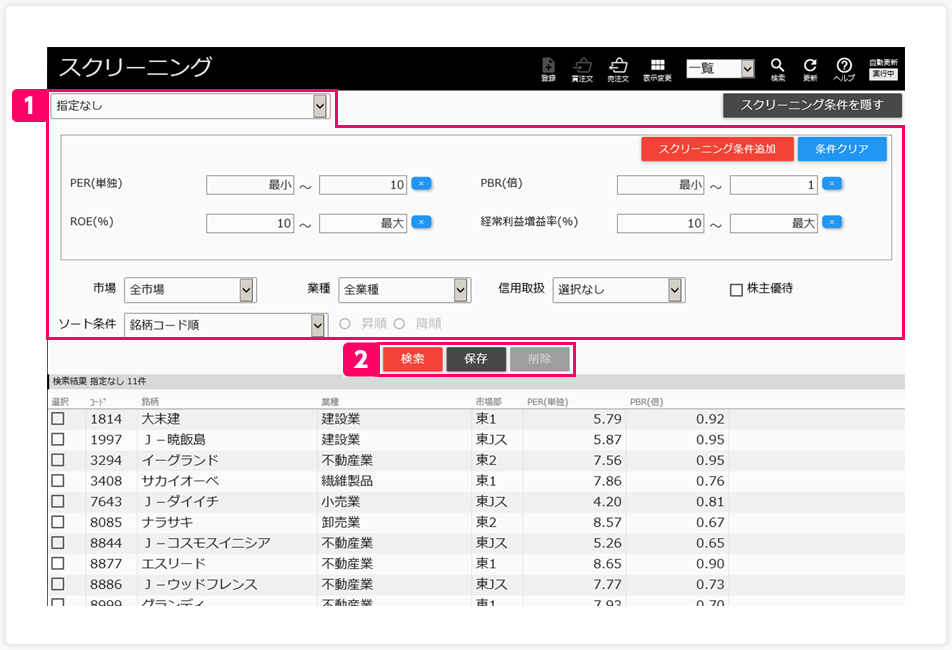Click the 銘柄 column header
The width and height of the screenshot is (952, 650).
(x=150, y=402)
